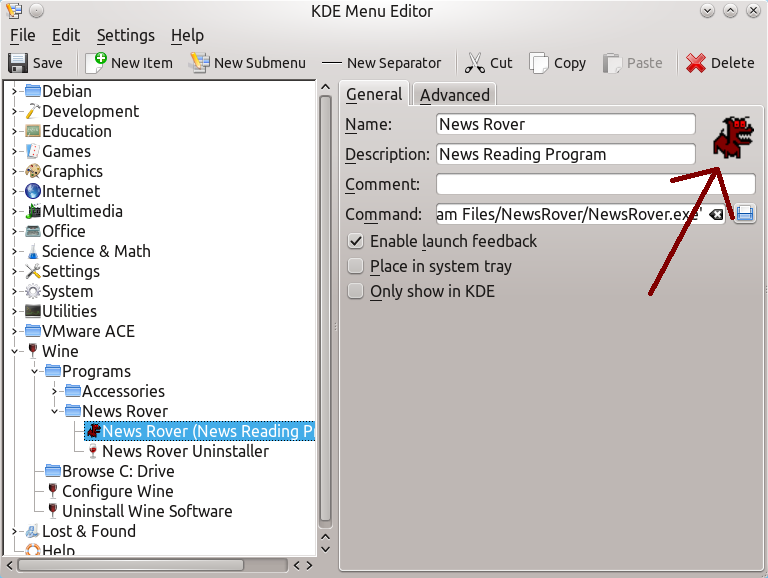The width and height of the screenshot is (768, 578).
Task: Click the New Item toolbar icon
Action: tap(96, 63)
